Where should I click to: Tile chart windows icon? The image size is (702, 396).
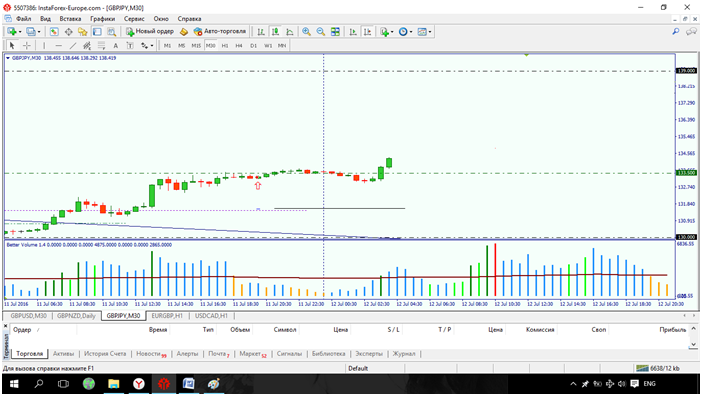point(335,32)
